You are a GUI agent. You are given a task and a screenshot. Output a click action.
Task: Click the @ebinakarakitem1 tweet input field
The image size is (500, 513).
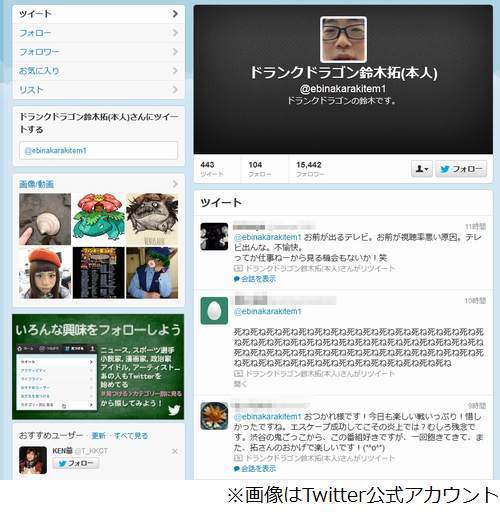98,150
